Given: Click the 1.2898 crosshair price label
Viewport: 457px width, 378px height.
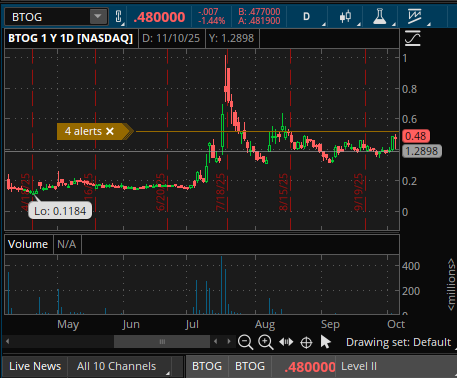Looking at the screenshot, I should pyautogui.click(x=422, y=151).
